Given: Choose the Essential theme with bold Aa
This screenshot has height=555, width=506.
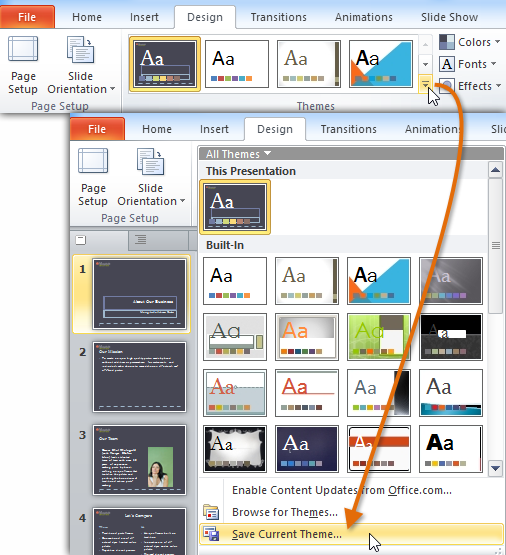Looking at the screenshot, I should tap(451, 449).
